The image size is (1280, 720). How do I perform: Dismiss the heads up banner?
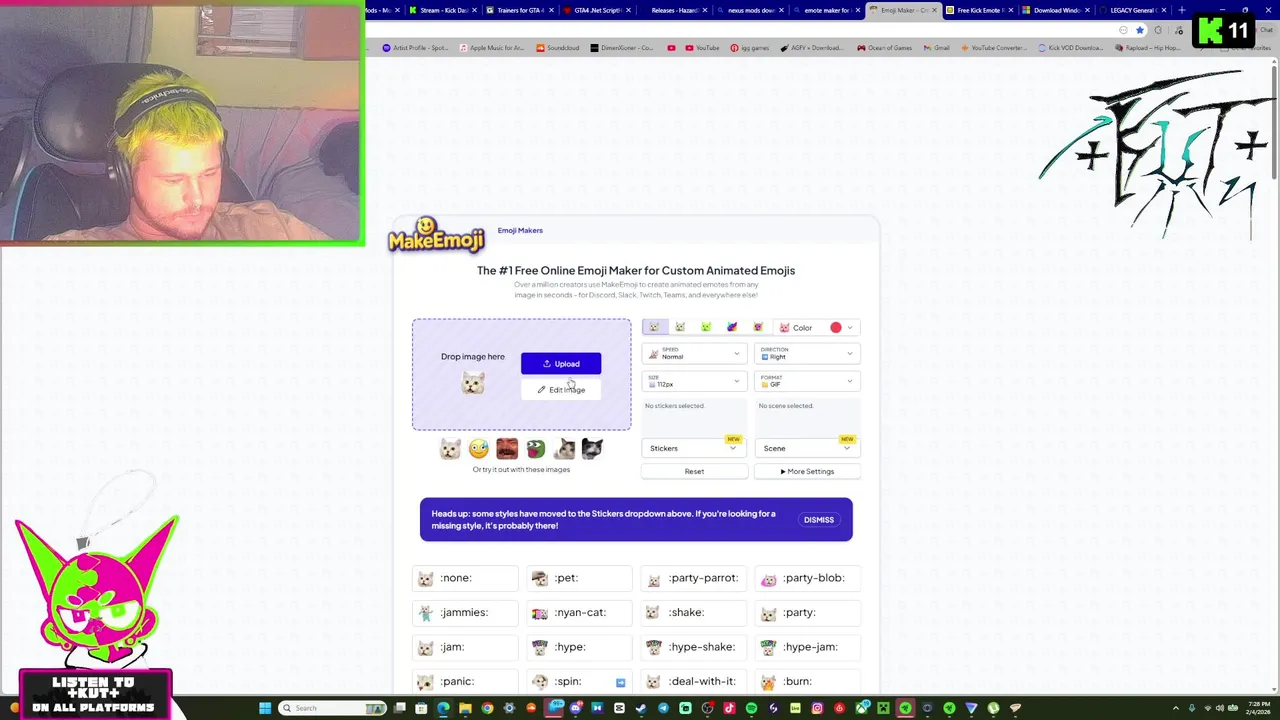click(818, 520)
